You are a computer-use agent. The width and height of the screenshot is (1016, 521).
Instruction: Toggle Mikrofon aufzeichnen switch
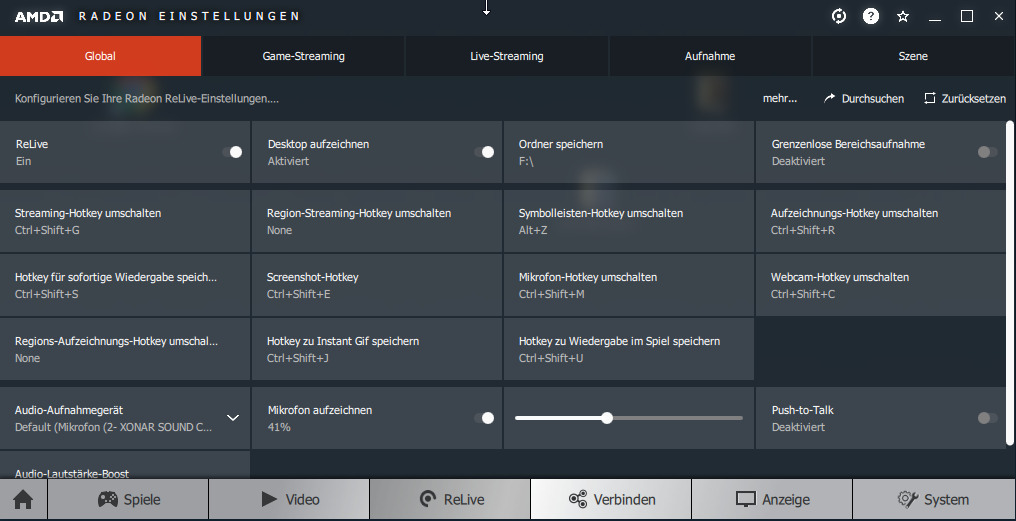[484, 418]
